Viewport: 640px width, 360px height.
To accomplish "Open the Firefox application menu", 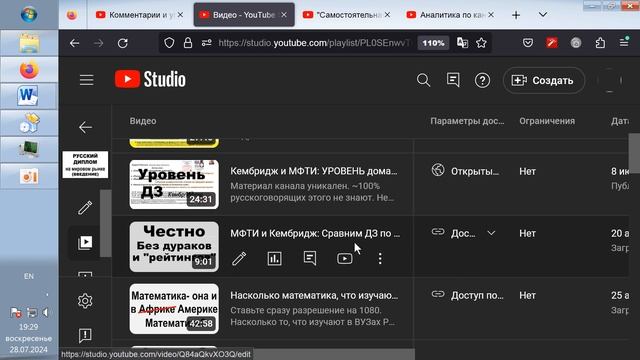I will pos(624,42).
